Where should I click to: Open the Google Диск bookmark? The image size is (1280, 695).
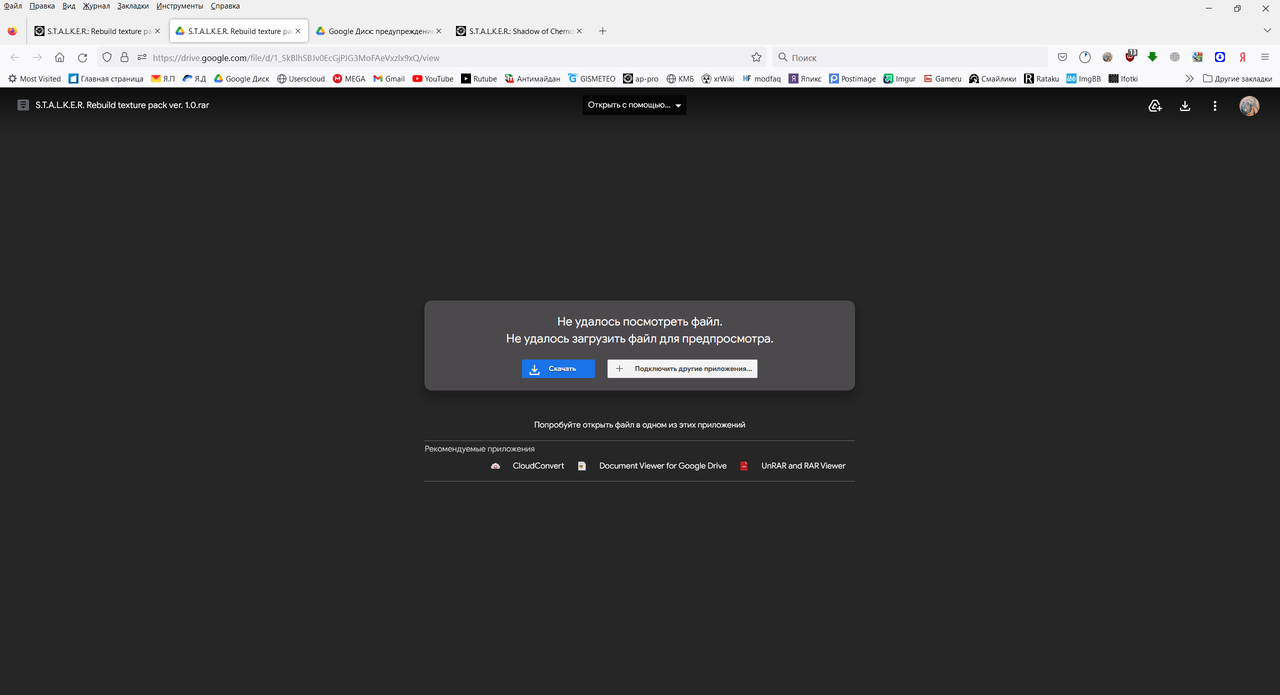pyautogui.click(x=240, y=79)
